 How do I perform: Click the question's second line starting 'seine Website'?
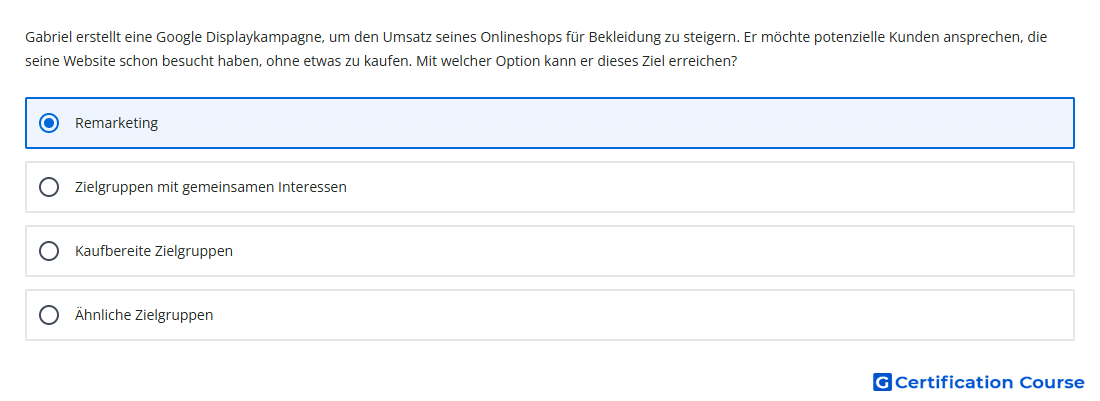coord(381,61)
